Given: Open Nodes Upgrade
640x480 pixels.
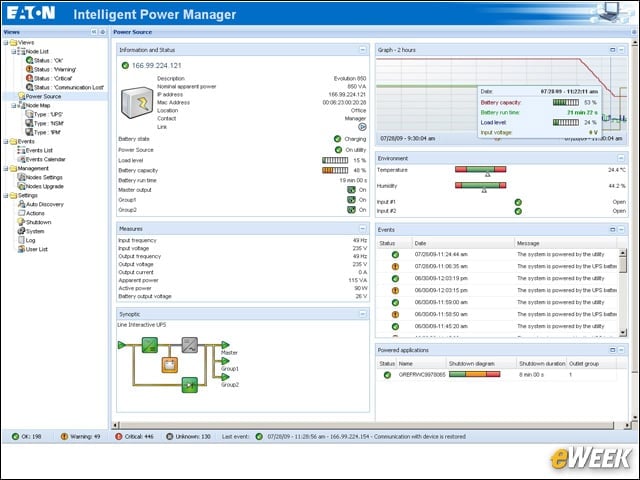Looking at the screenshot, I should click(40, 186).
